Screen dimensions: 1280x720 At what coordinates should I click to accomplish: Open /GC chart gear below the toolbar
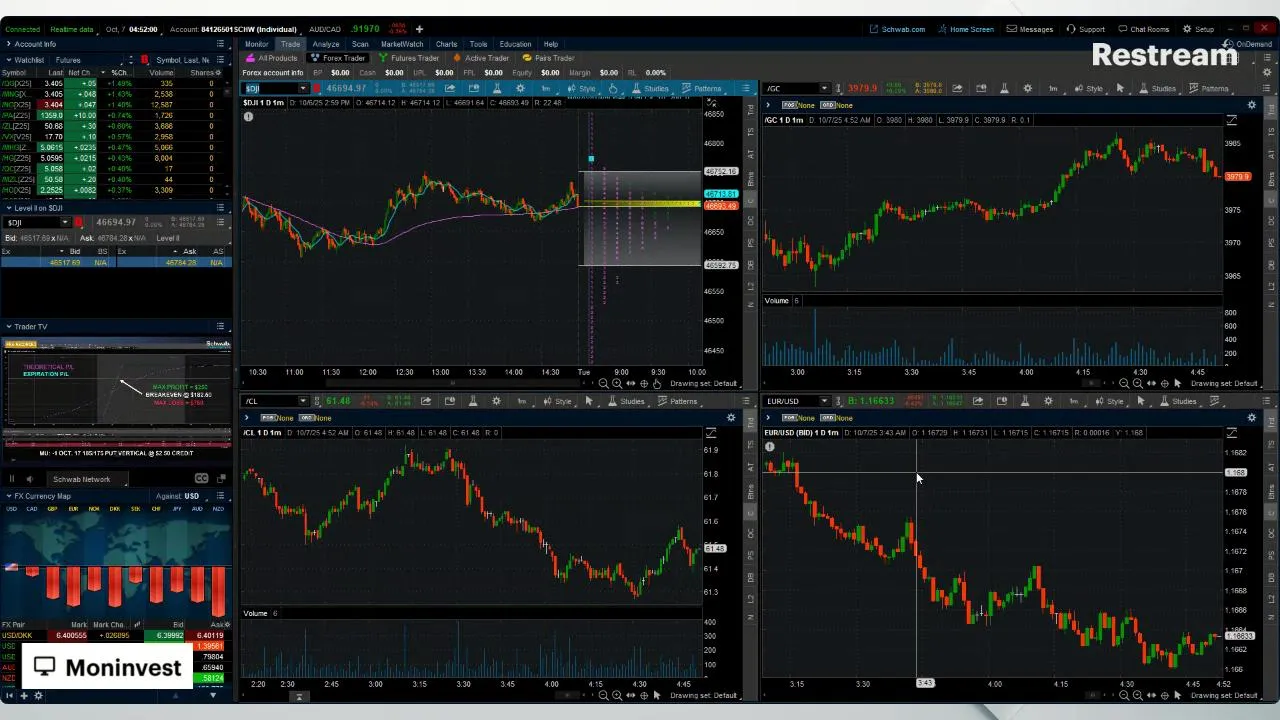[1251, 105]
